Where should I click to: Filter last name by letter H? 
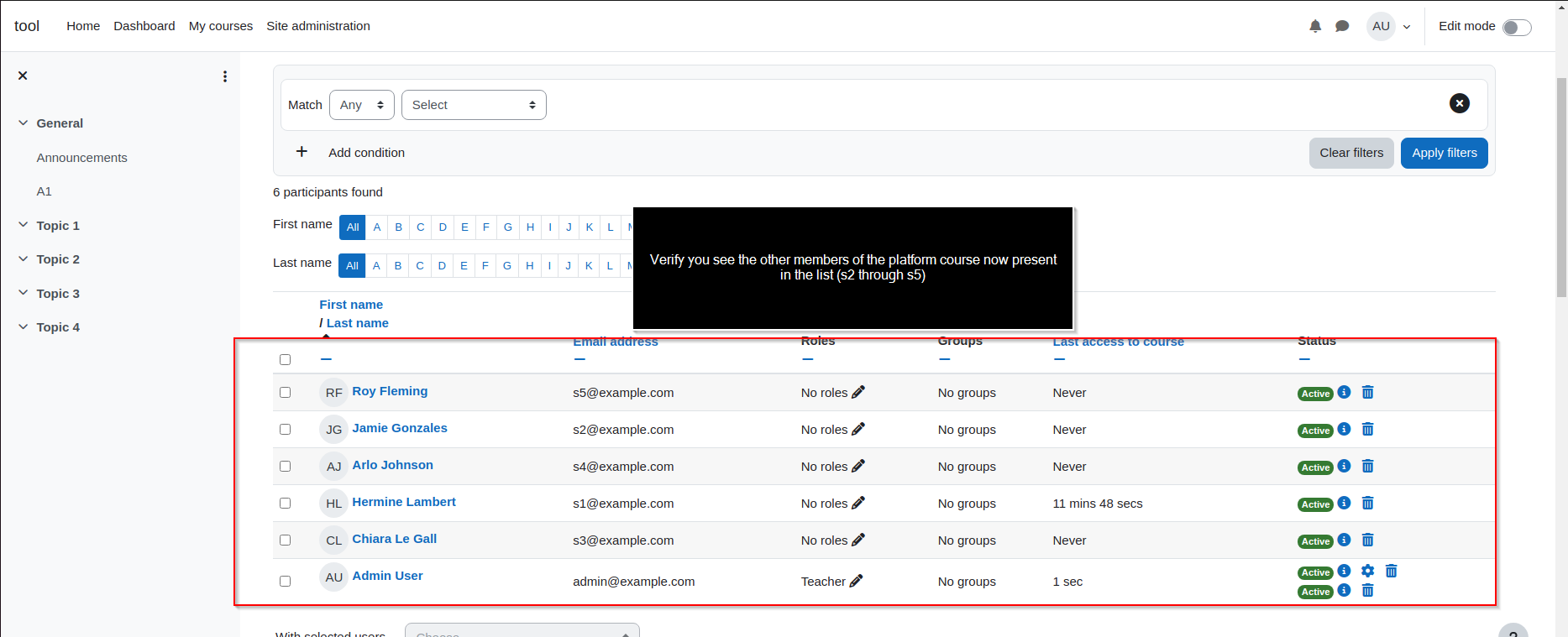tap(530, 265)
